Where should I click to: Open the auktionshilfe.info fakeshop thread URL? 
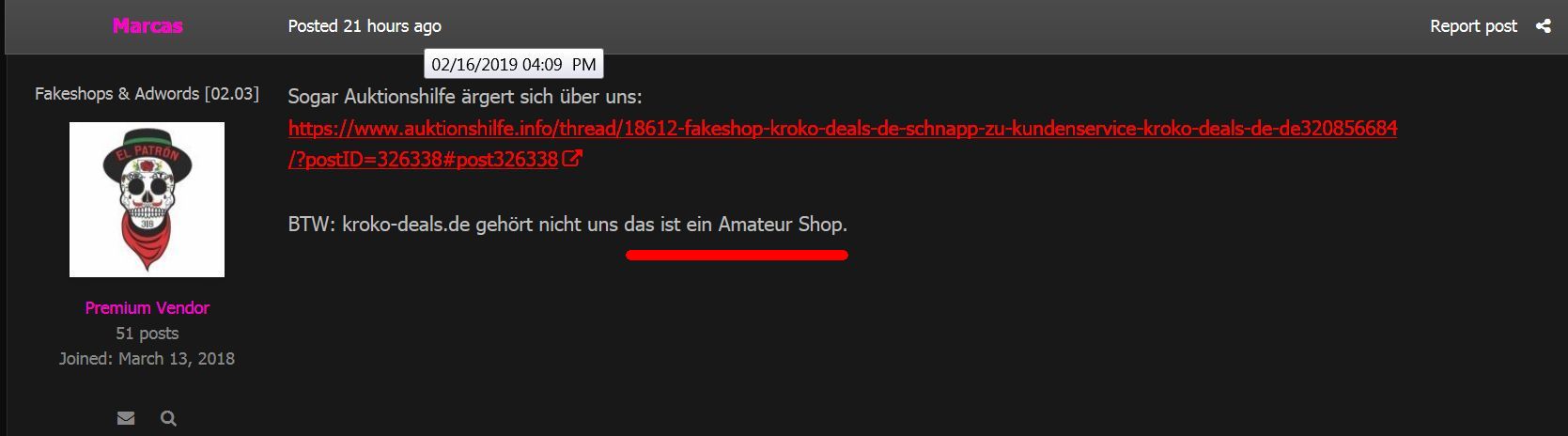(x=843, y=128)
